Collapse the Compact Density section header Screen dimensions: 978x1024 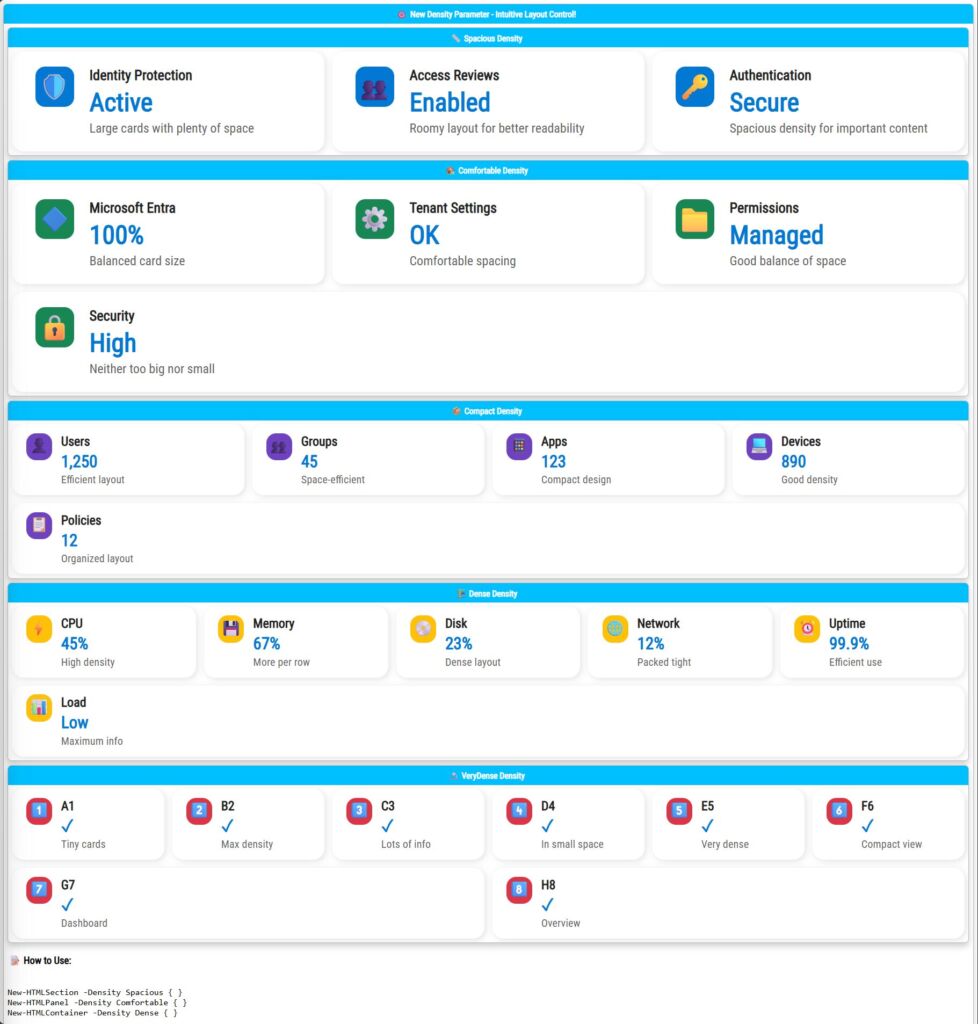pyautogui.click(x=488, y=411)
